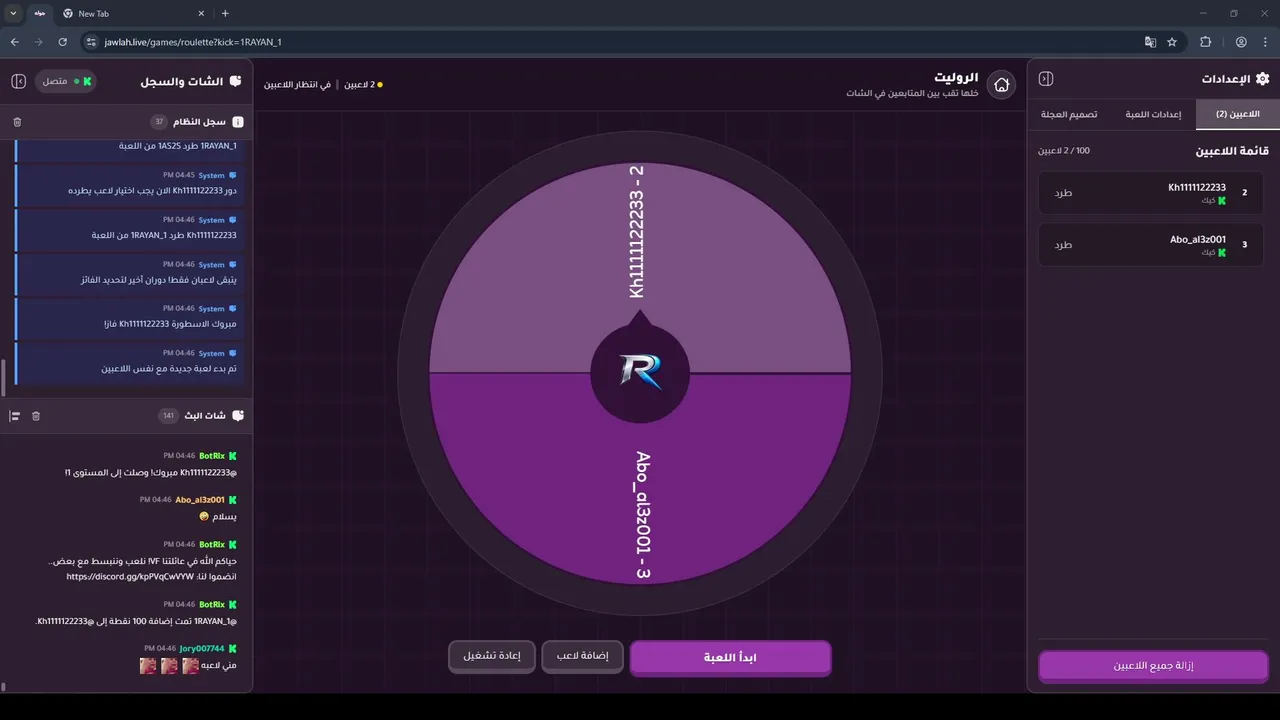The height and width of the screenshot is (720, 1280).
Task: Open a new browser tab with plus
Action: 225,13
